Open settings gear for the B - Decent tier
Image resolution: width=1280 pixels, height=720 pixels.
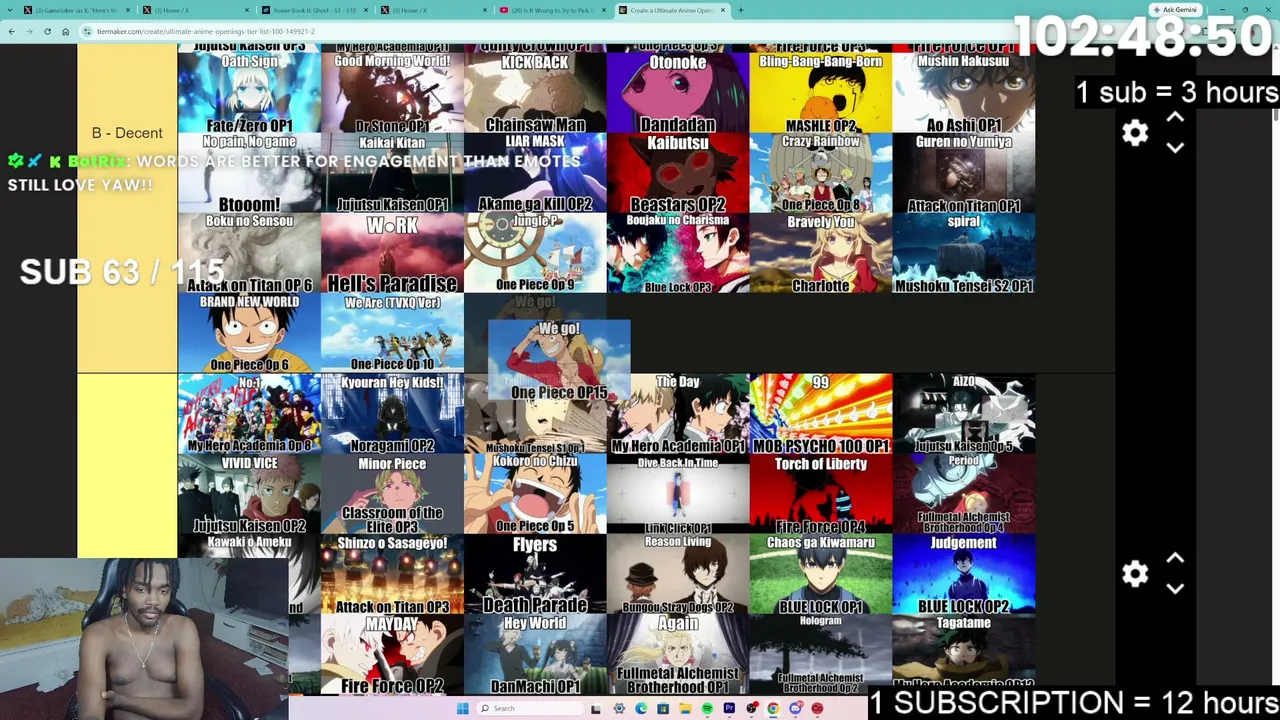(1135, 133)
